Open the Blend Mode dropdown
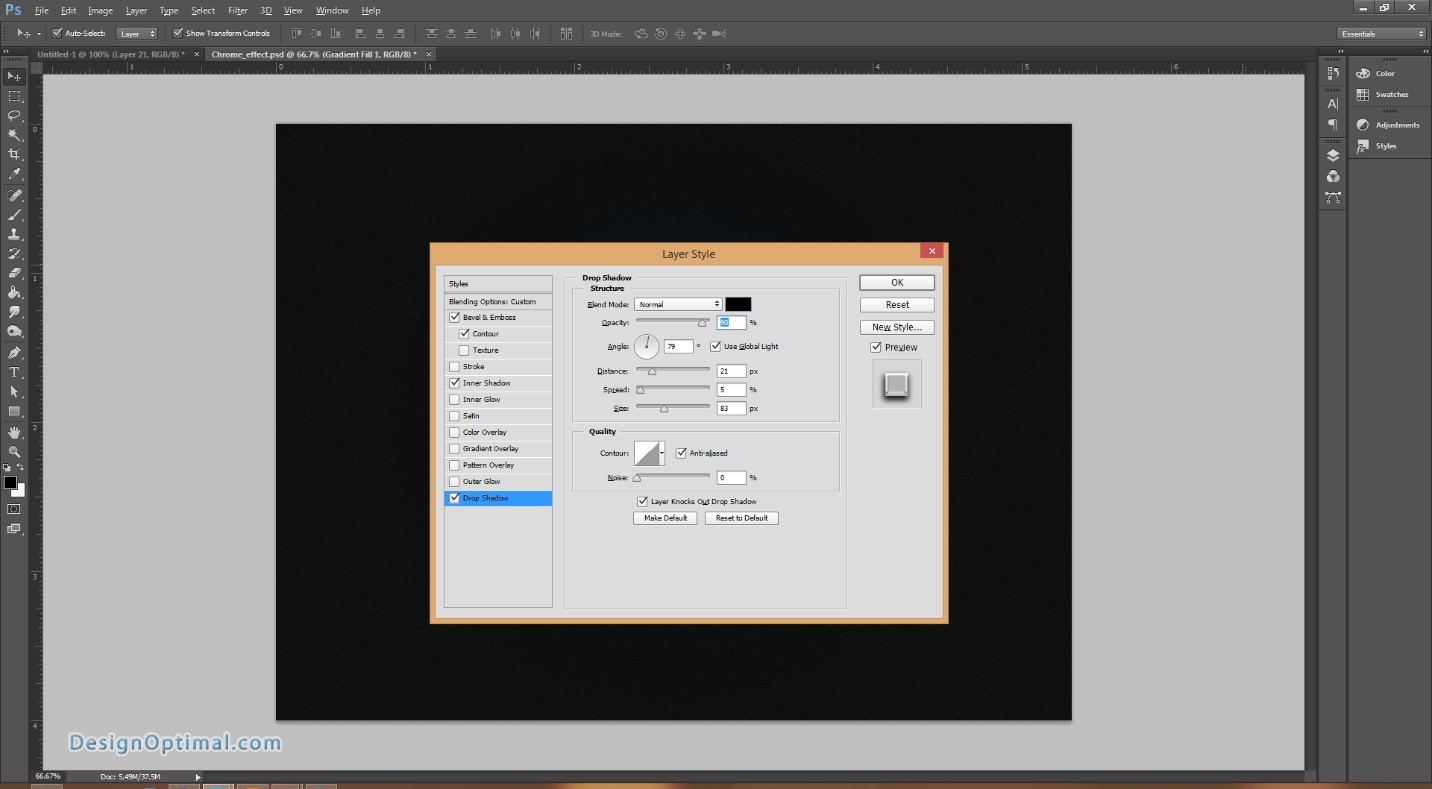 click(678, 304)
